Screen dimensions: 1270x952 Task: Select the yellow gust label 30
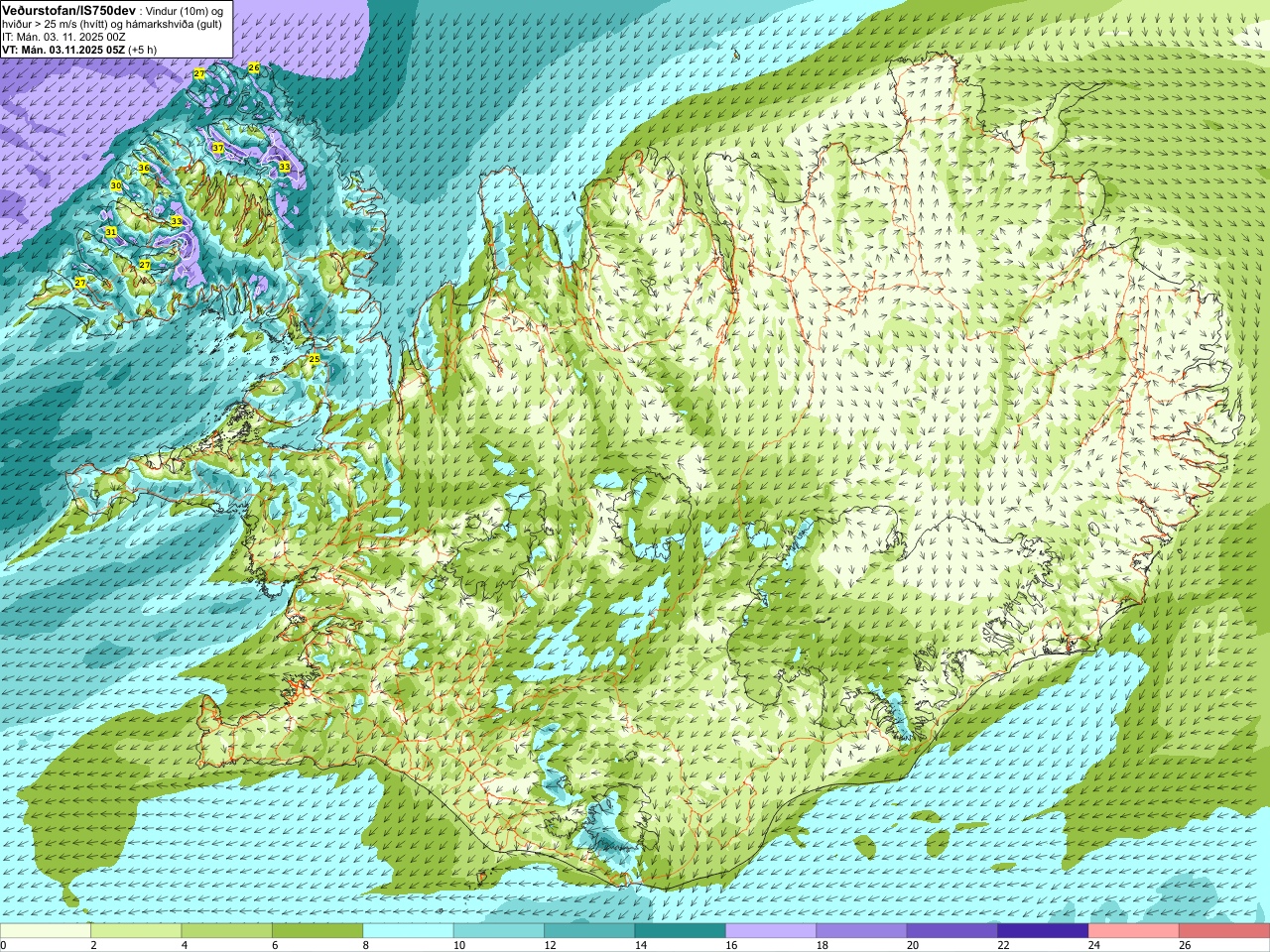(116, 185)
